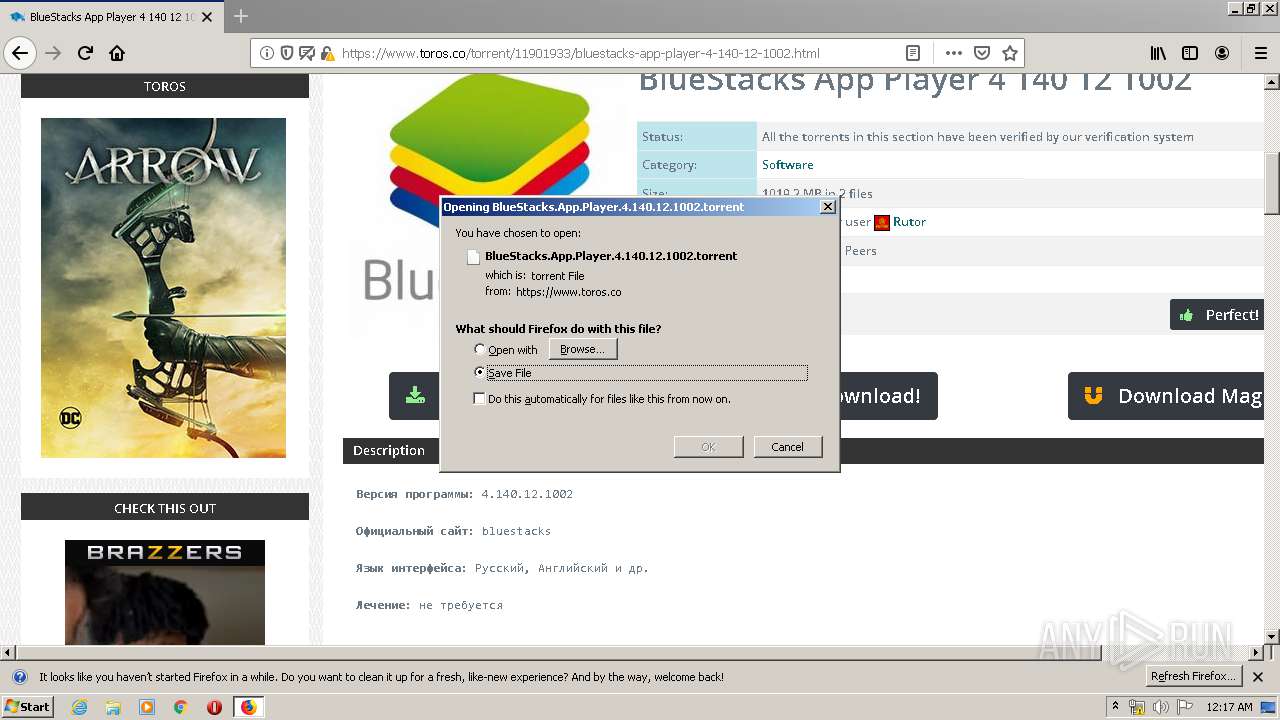Go back to the previous page
This screenshot has height=720, width=1280.
[20, 53]
